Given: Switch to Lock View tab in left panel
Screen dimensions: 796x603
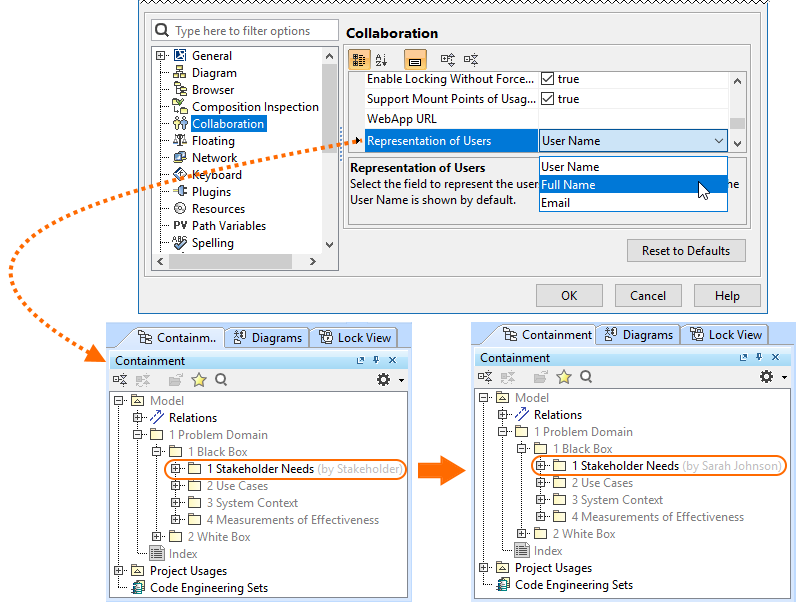Looking at the screenshot, I should [x=355, y=338].
